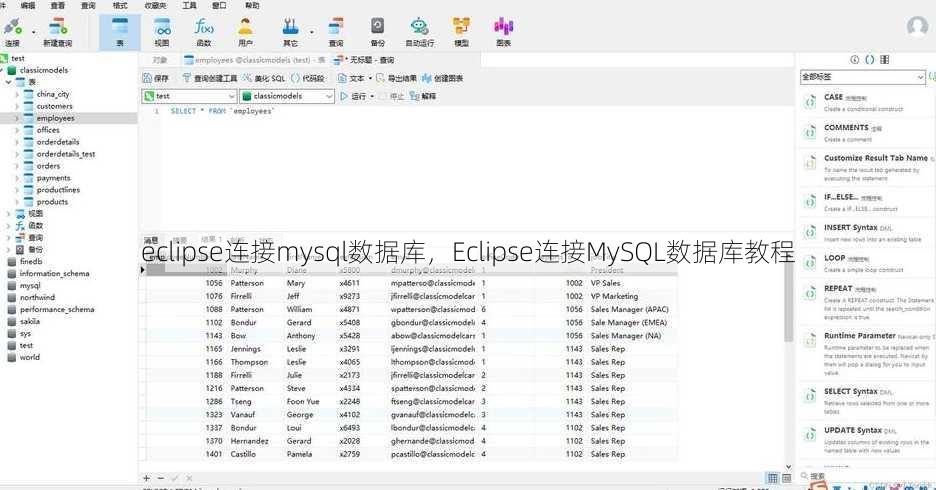Delete a record with the minus button below results
936x490 pixels.
161,478
